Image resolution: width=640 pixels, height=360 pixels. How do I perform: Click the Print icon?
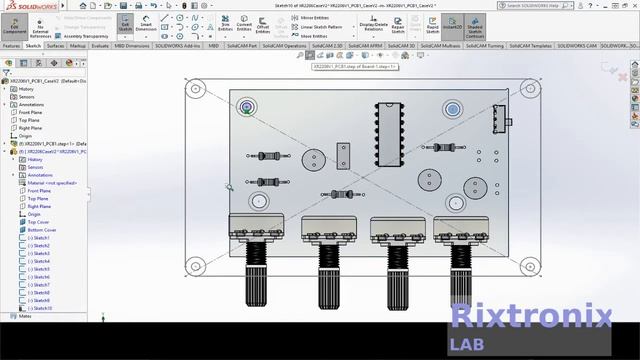coord(138,6)
